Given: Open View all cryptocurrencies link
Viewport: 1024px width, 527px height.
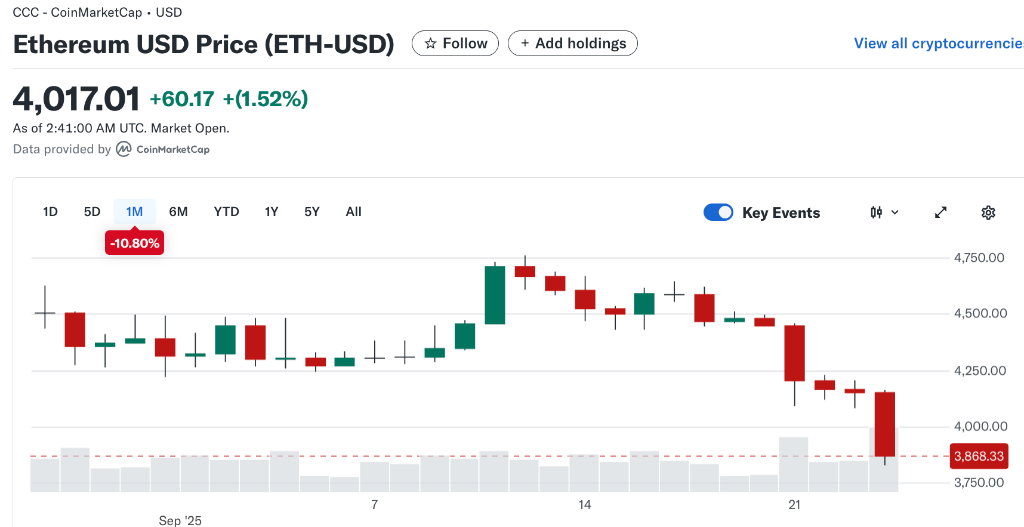Looking at the screenshot, I should (937, 43).
